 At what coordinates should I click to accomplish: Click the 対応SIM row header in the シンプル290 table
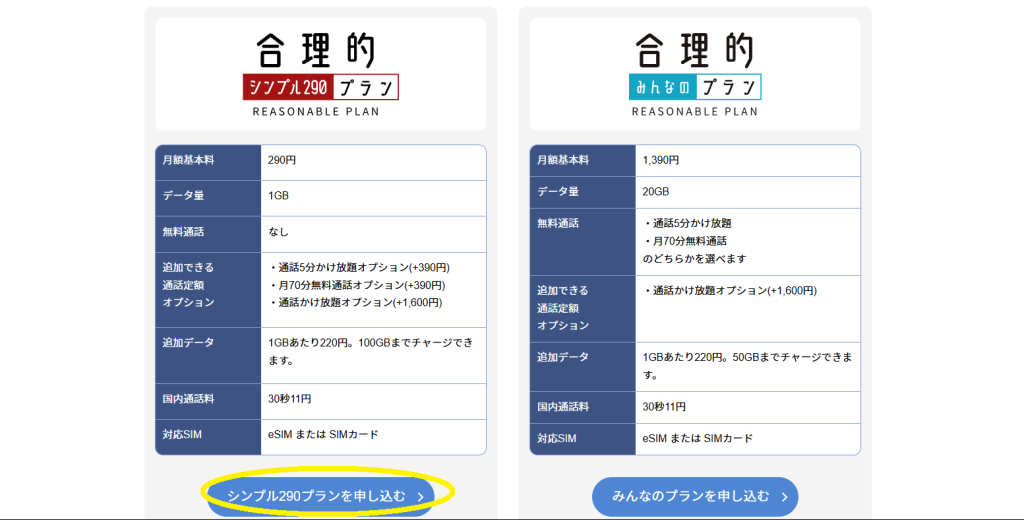pos(185,435)
